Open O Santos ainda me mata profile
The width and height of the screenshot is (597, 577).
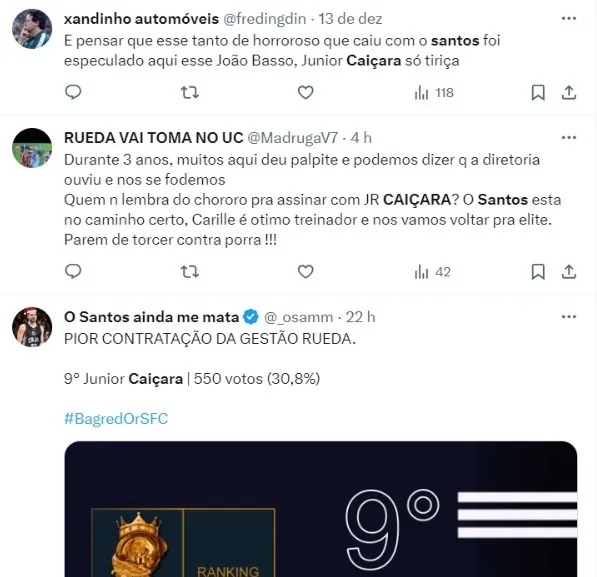[151, 317]
